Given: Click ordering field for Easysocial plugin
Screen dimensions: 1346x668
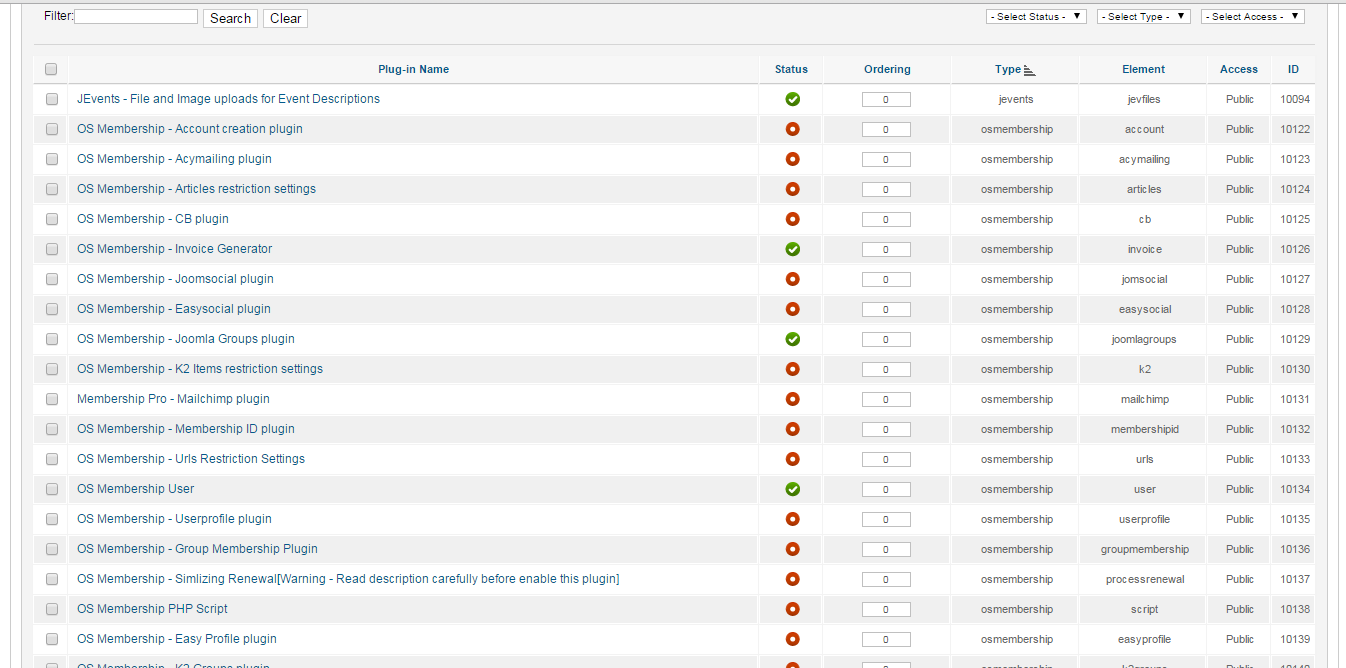Looking at the screenshot, I should (x=886, y=309).
